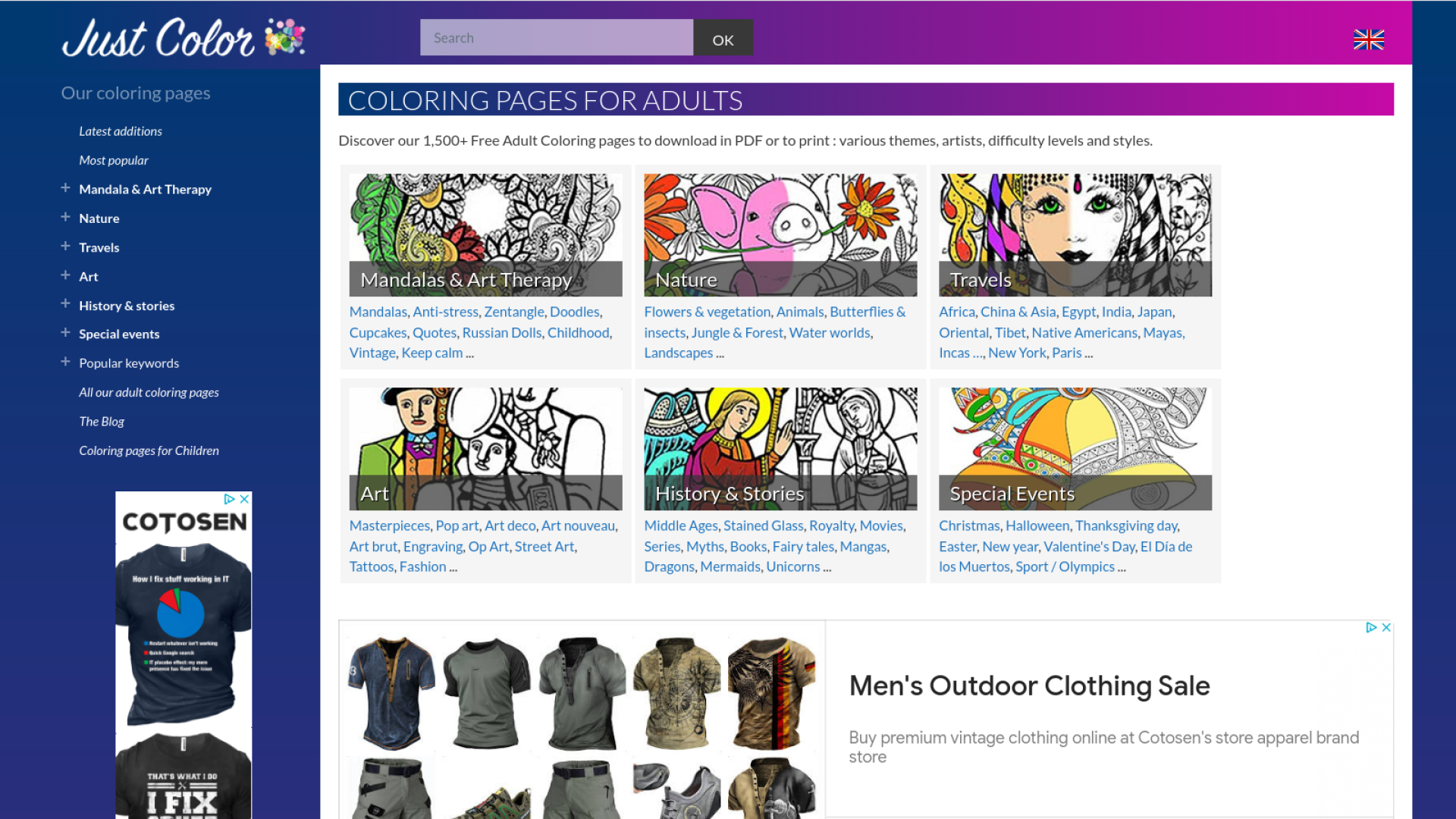This screenshot has height=819, width=1456.
Task: Expand Popular keywords in the sidebar
Action: click(65, 362)
